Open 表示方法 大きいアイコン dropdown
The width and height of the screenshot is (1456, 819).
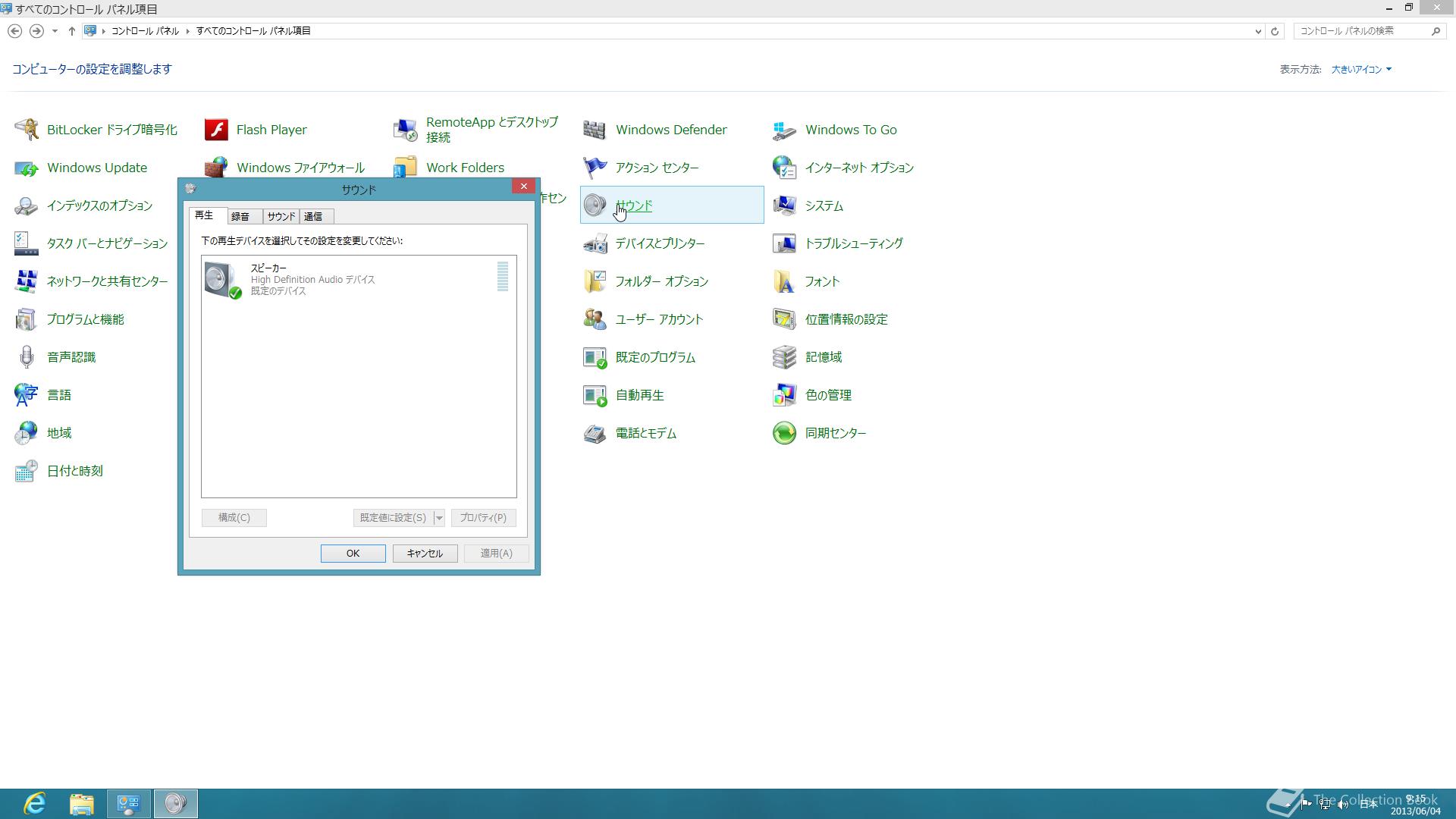click(x=1362, y=69)
